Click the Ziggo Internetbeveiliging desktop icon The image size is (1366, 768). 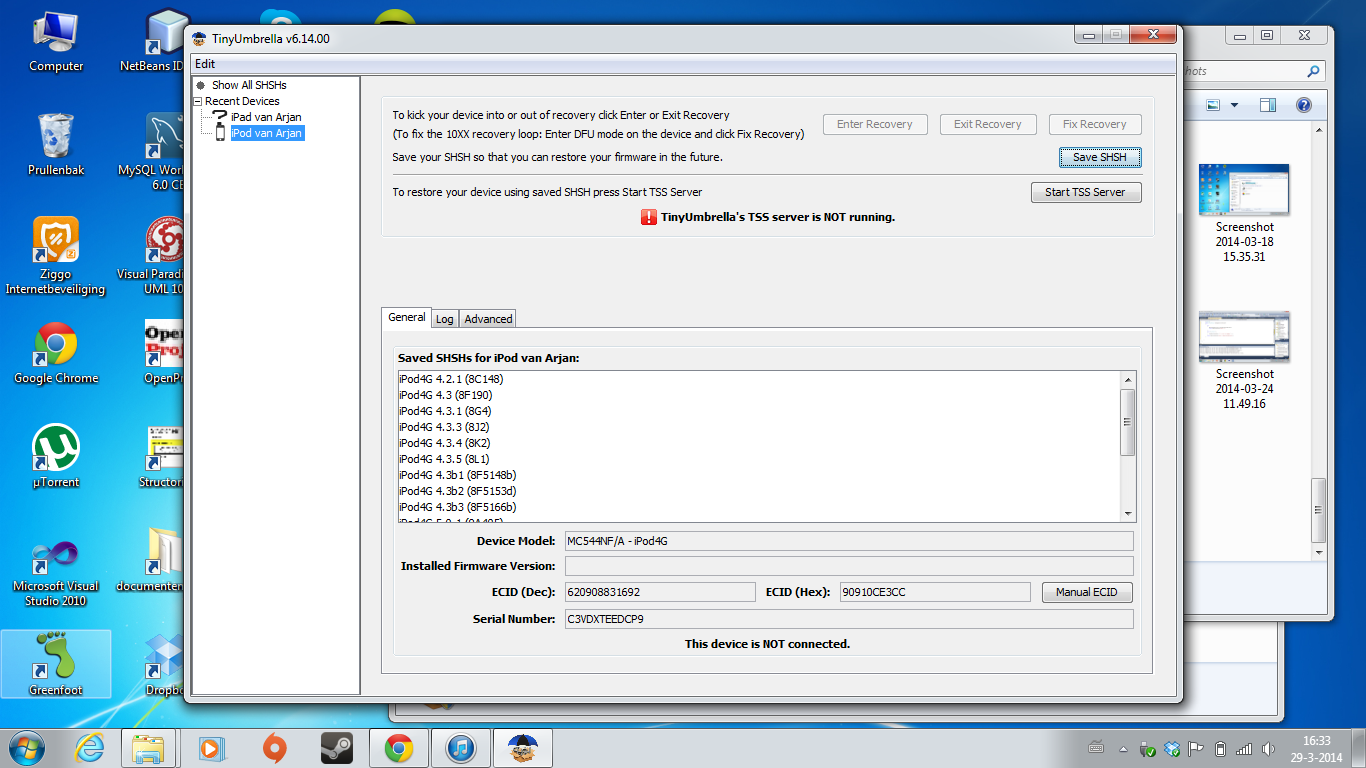click(x=56, y=256)
